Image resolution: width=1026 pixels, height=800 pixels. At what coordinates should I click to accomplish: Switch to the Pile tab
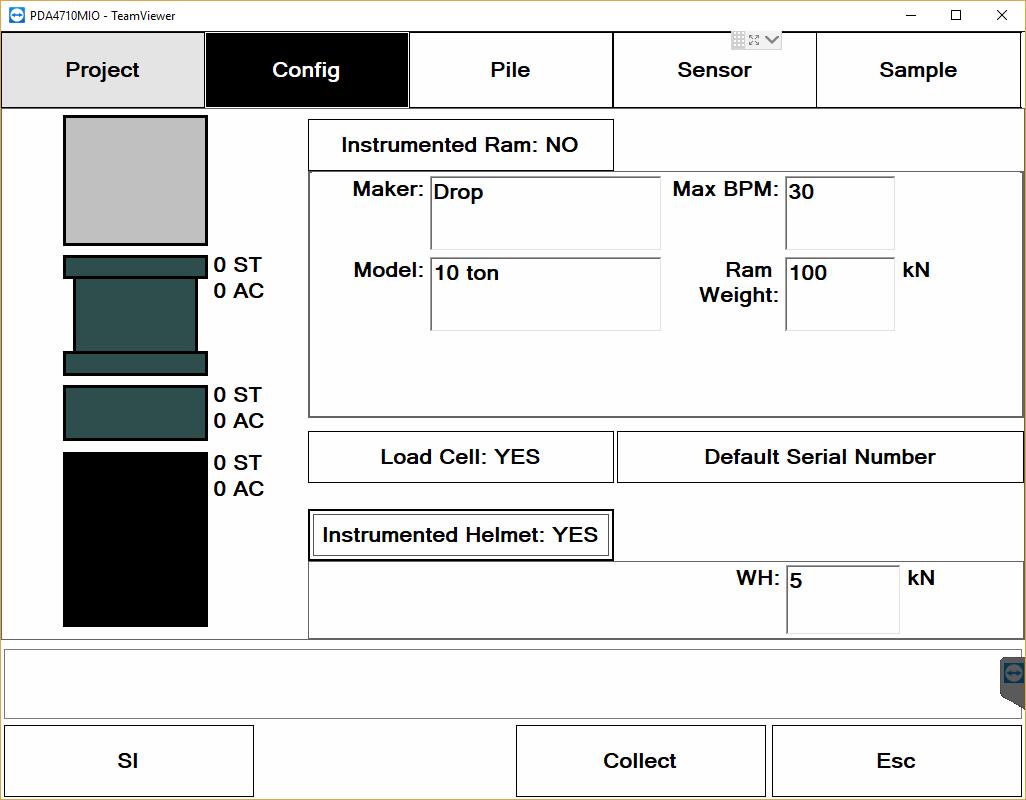(510, 70)
